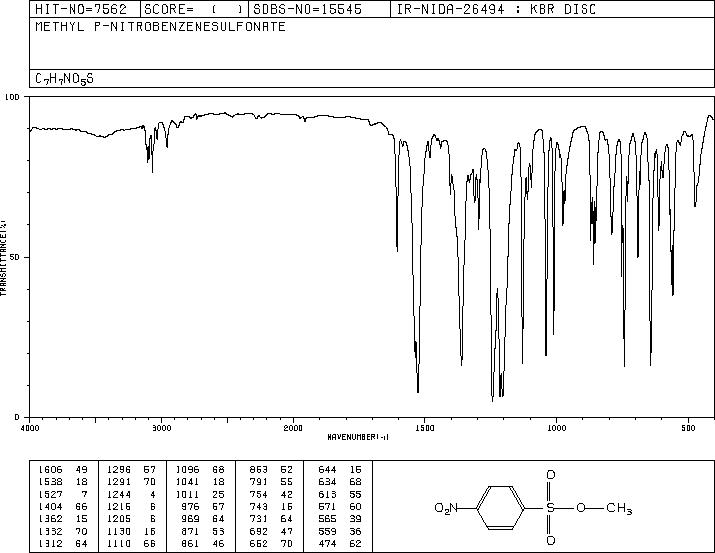
Task: Click the benzene ring in the structure diagram
Action: point(501,508)
